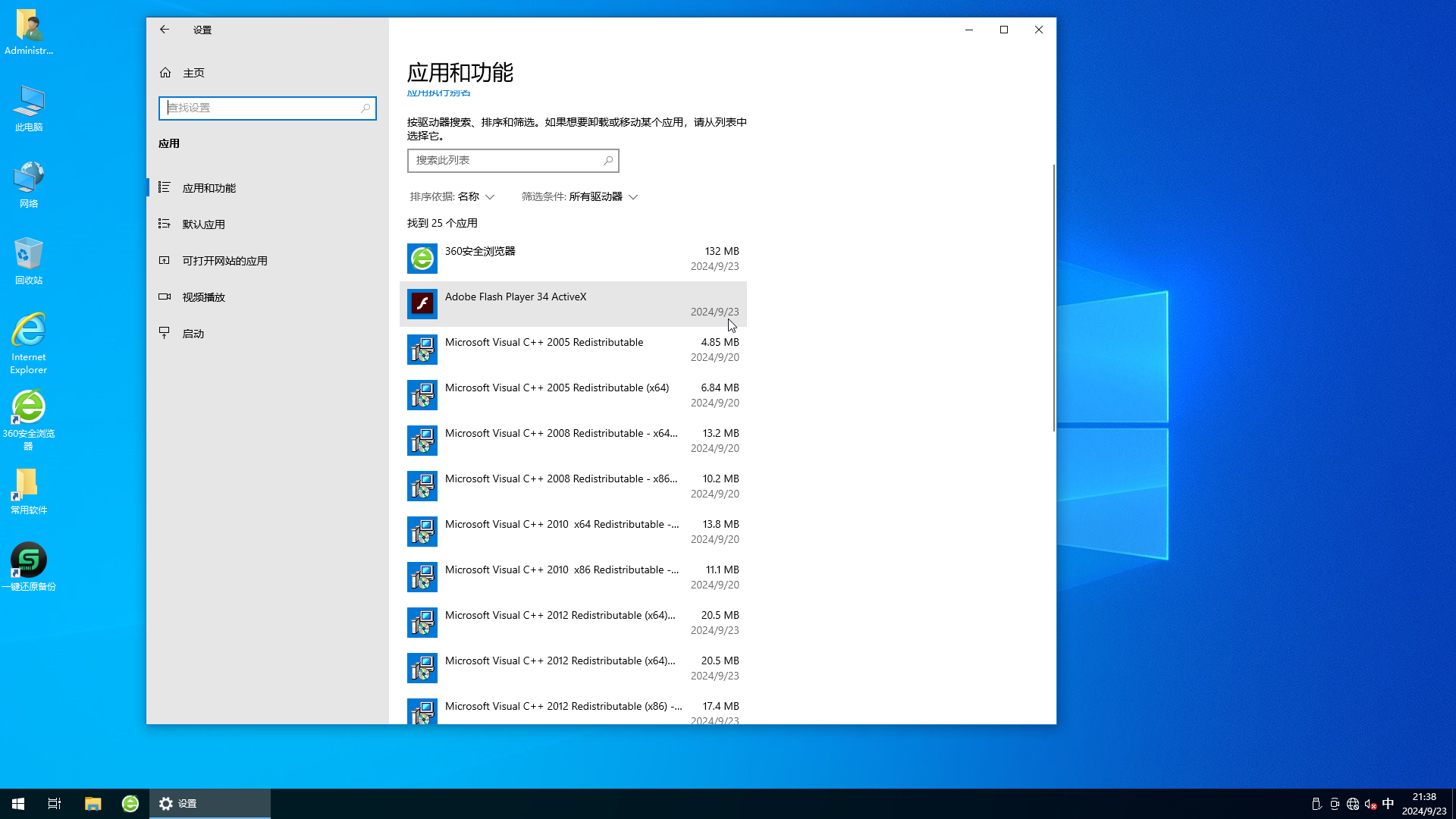Maximize the Settings window
This screenshot has width=1456, height=819.
(1004, 30)
